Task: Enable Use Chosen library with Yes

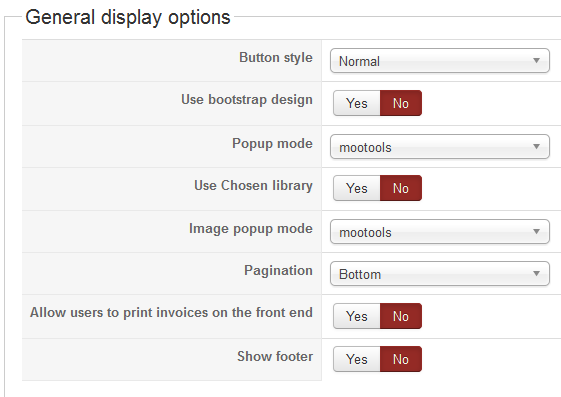Action: [x=357, y=188]
